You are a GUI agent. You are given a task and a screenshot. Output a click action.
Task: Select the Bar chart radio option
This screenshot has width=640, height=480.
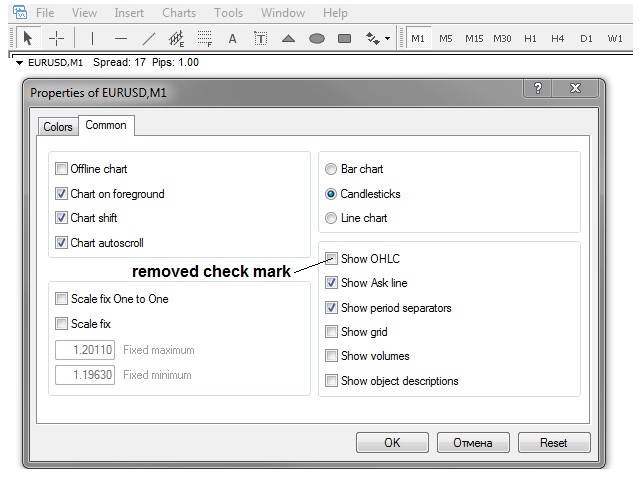click(332, 169)
